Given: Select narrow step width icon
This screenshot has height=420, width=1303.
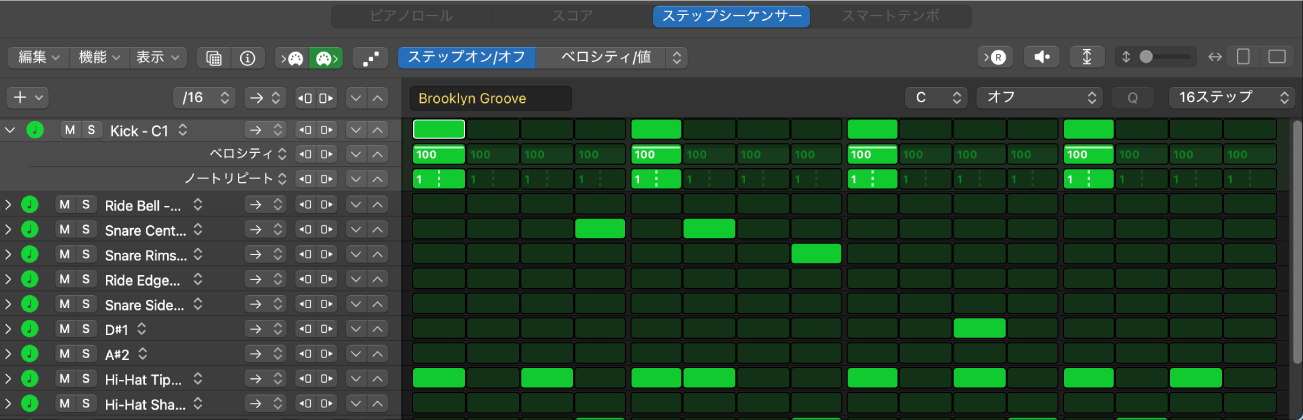Looking at the screenshot, I should [1243, 57].
